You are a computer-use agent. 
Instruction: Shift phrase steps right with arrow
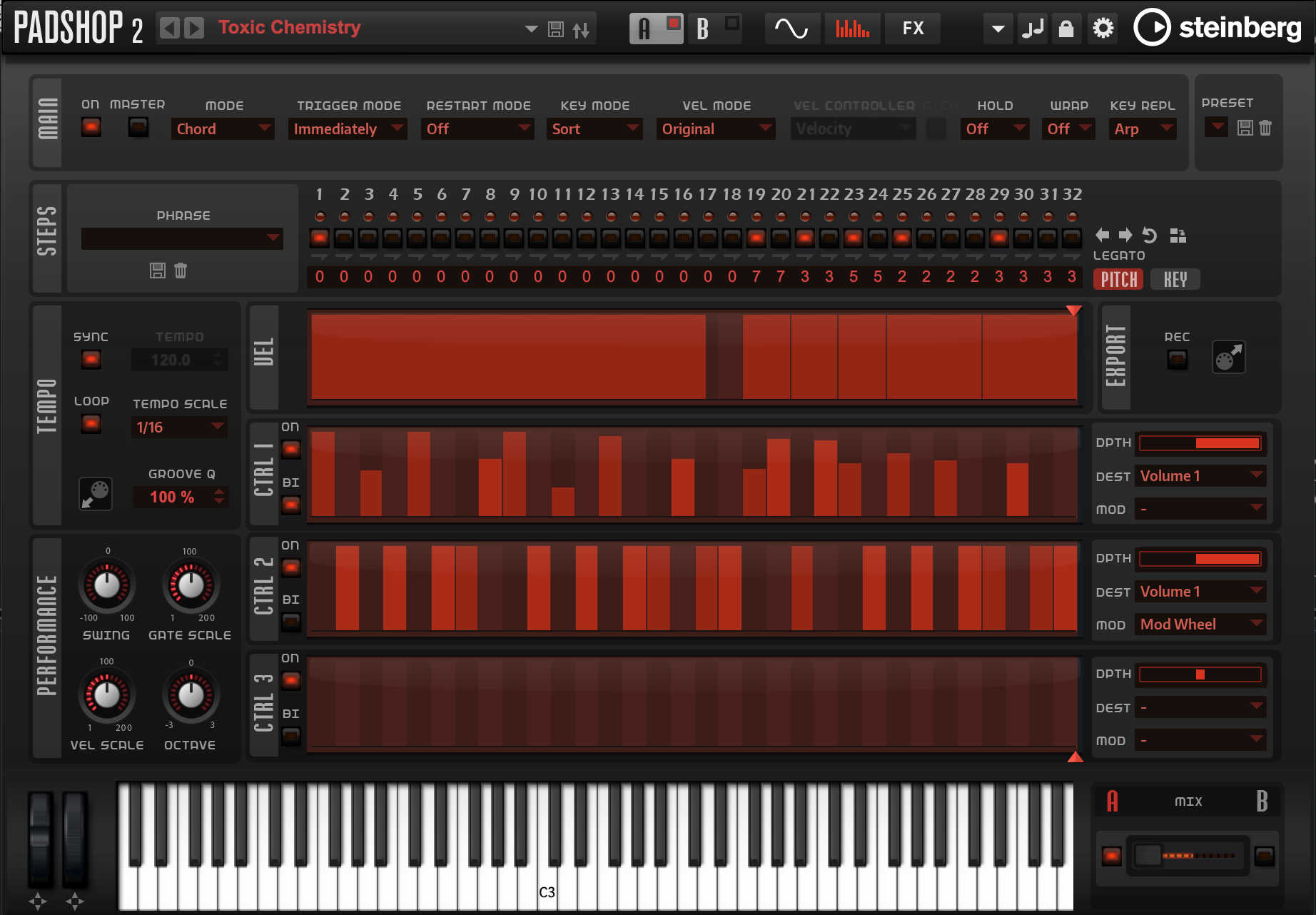coord(1125,235)
